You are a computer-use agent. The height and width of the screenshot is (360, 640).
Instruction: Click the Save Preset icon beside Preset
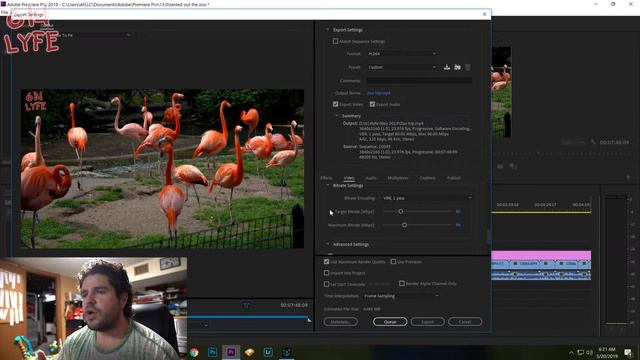[447, 67]
